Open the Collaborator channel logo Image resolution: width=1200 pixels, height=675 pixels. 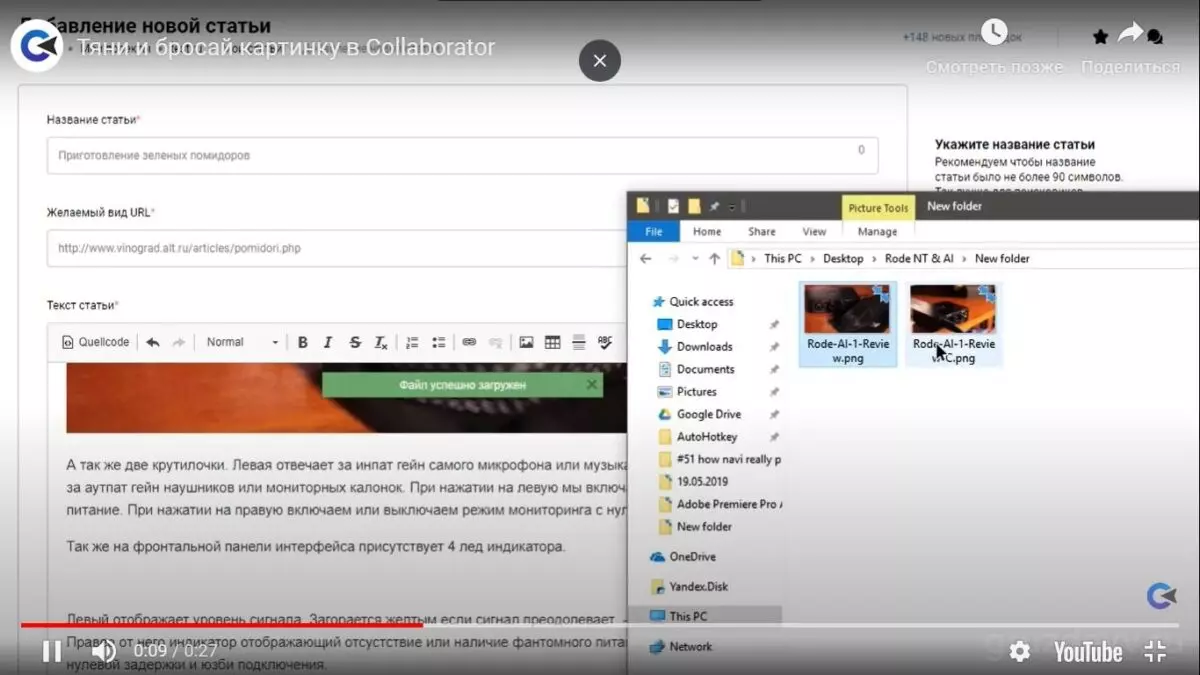pos(37,46)
